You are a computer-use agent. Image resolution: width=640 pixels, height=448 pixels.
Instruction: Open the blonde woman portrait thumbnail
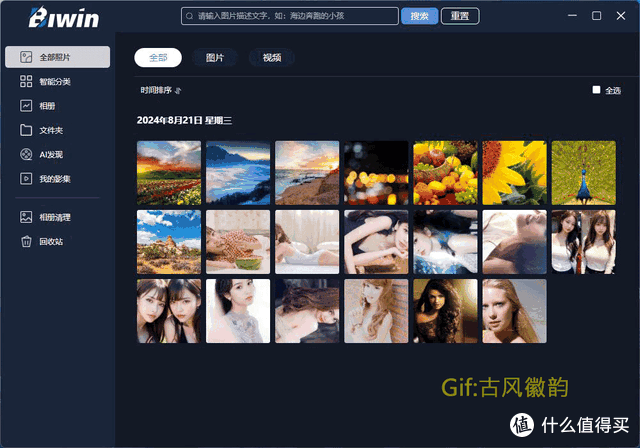(514, 311)
